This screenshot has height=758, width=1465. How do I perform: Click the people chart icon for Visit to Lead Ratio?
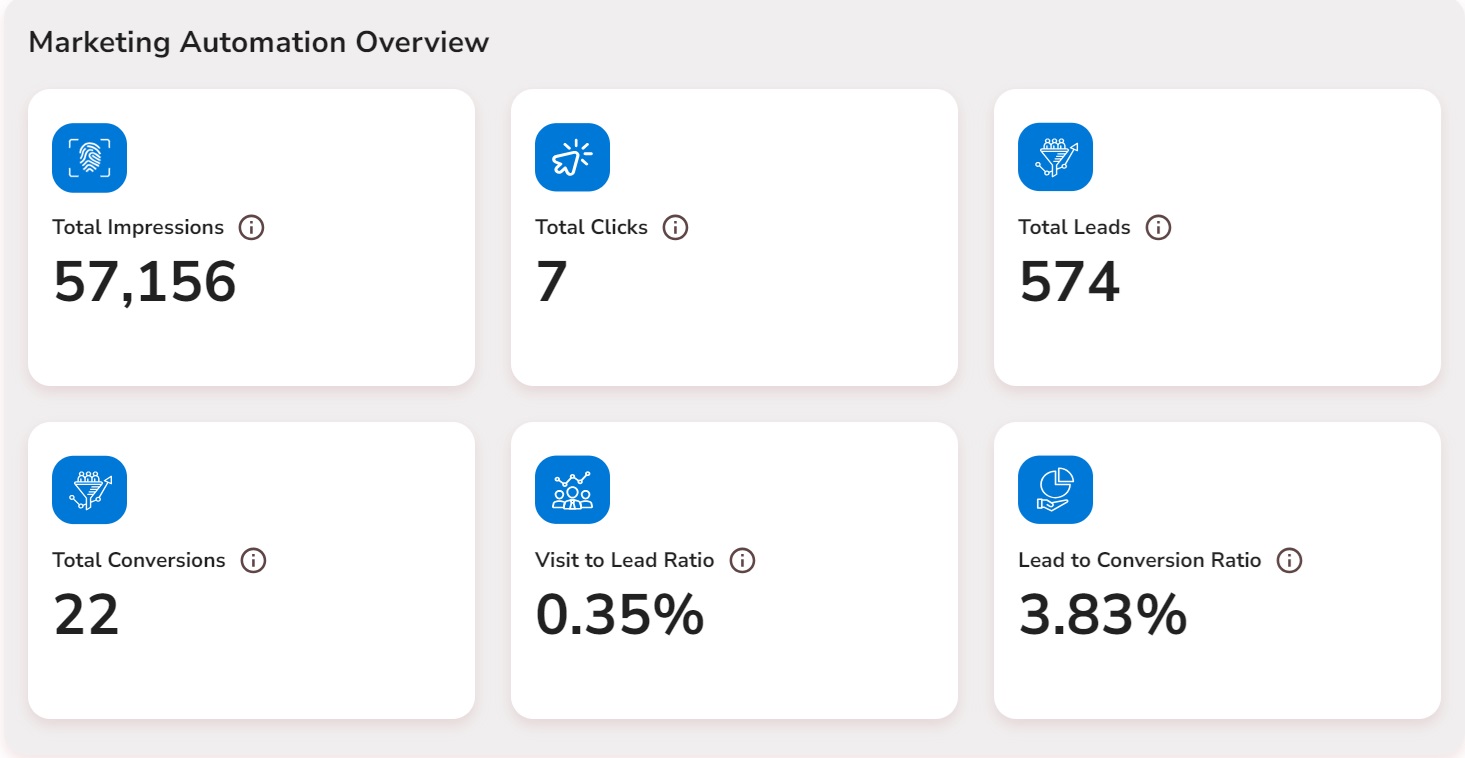click(572, 490)
